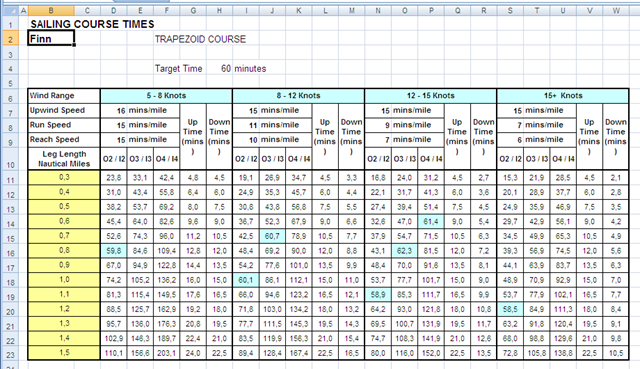The height and width of the screenshot is (369, 640).
Task: Click the Run Speed row label
Action: click(64, 125)
